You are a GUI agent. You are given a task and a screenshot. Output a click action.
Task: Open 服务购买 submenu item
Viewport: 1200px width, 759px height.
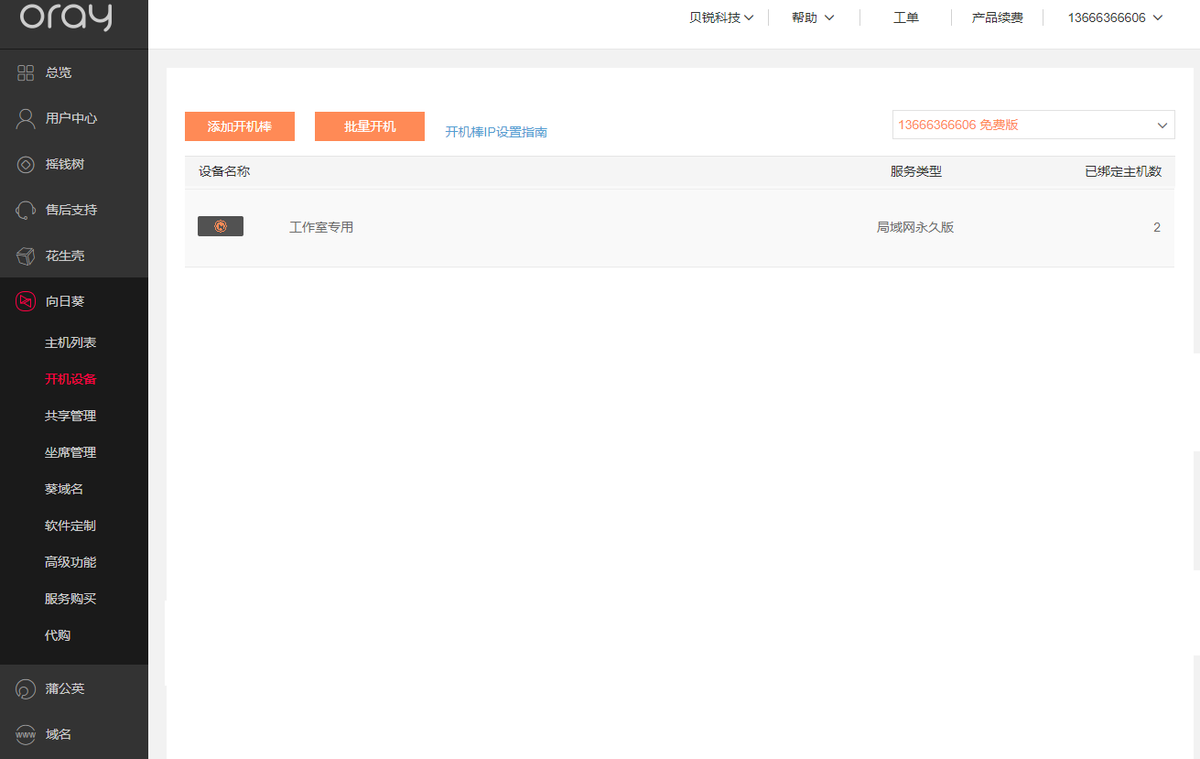71,599
